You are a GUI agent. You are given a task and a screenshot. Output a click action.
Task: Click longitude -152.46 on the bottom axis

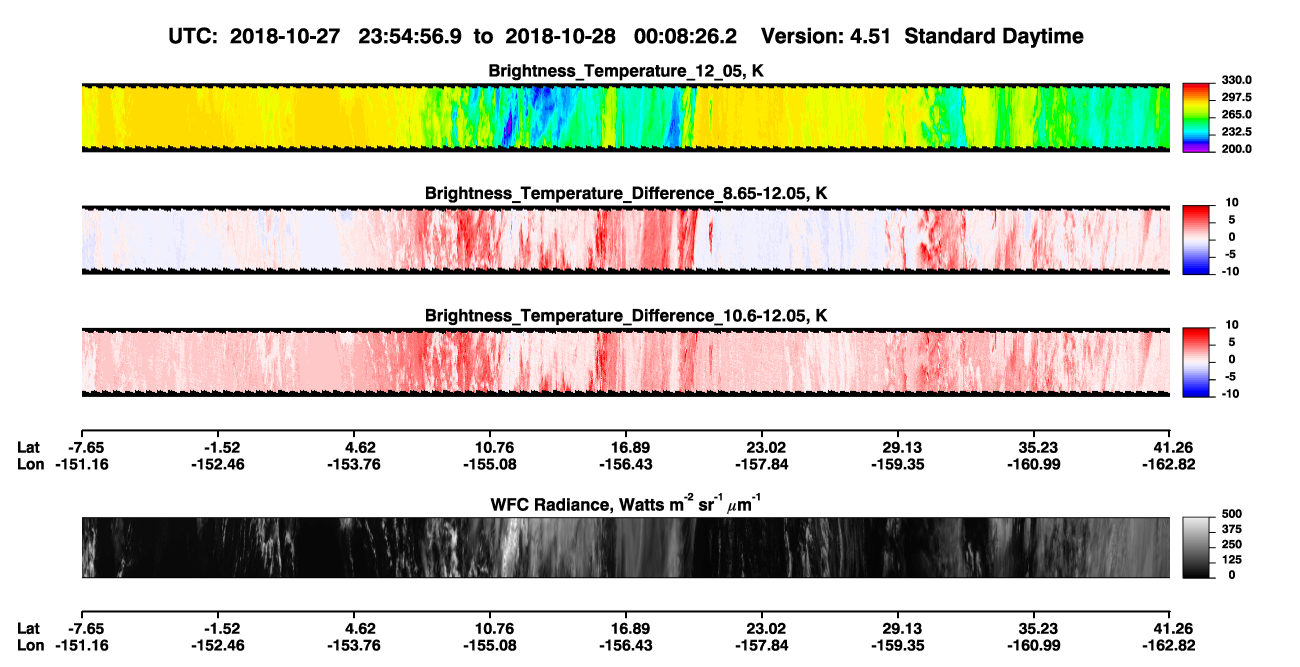216,646
